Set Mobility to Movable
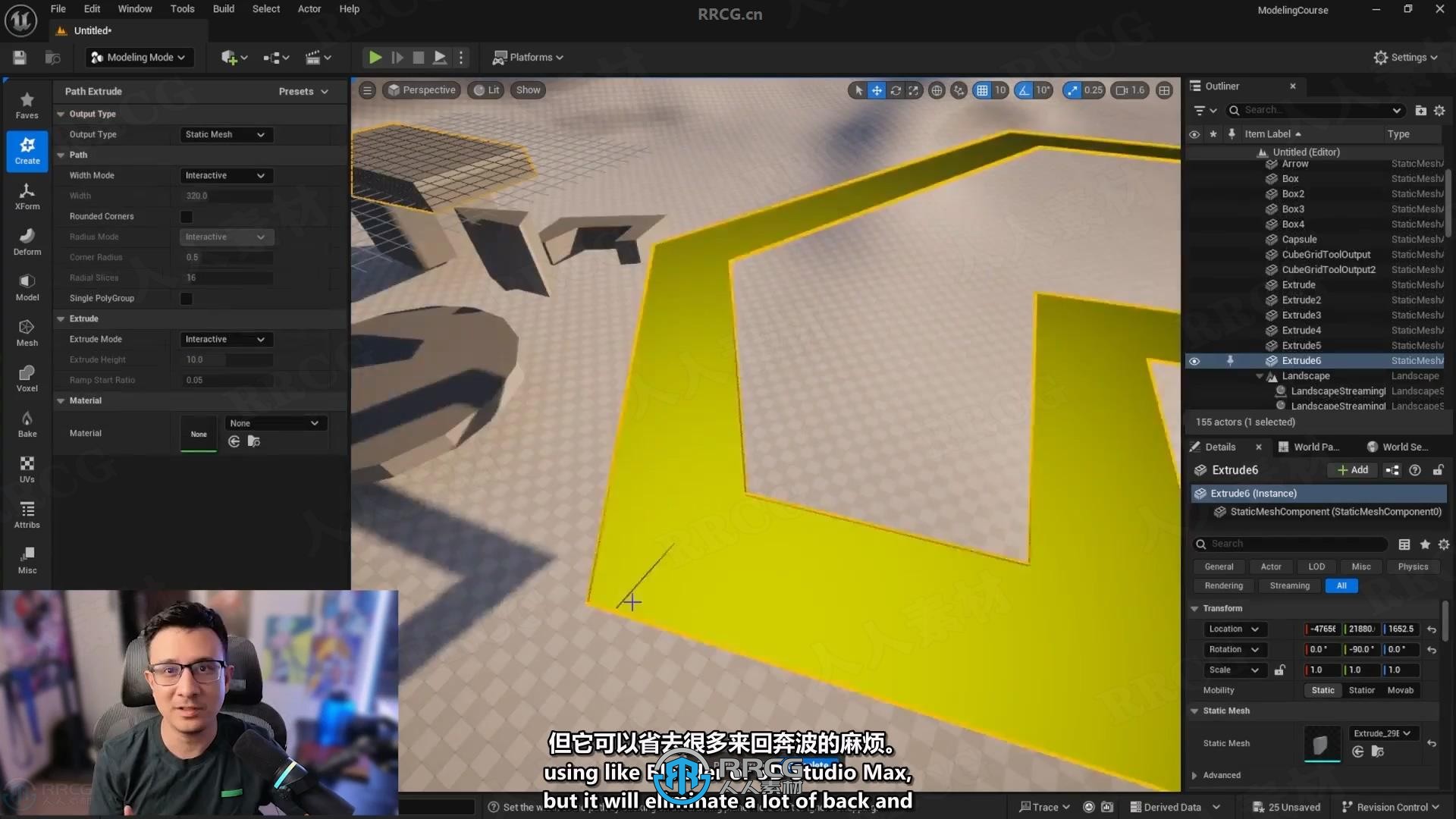Image resolution: width=1456 pixels, height=819 pixels. [x=1400, y=690]
